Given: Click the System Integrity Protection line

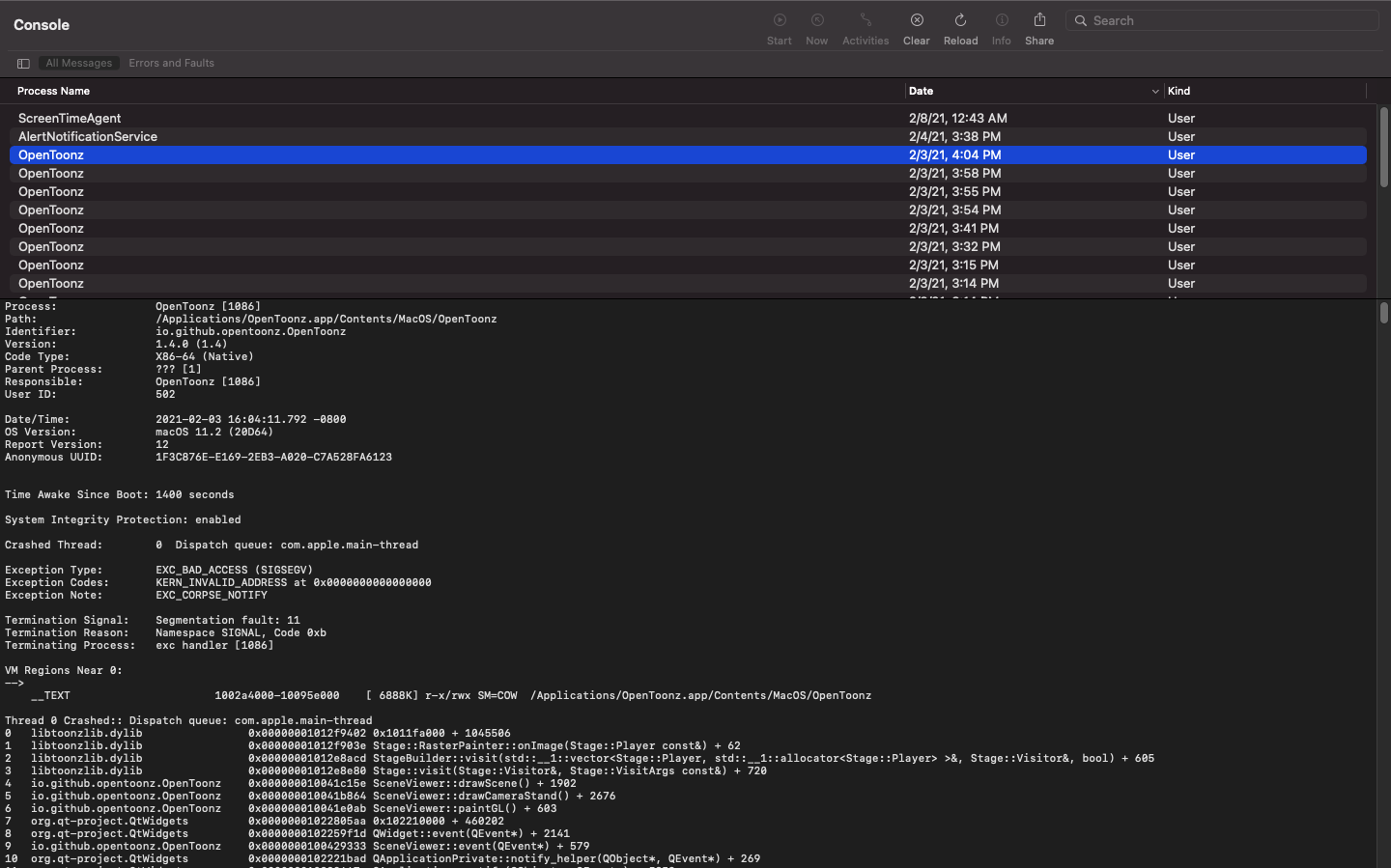Looking at the screenshot, I should point(123,520).
